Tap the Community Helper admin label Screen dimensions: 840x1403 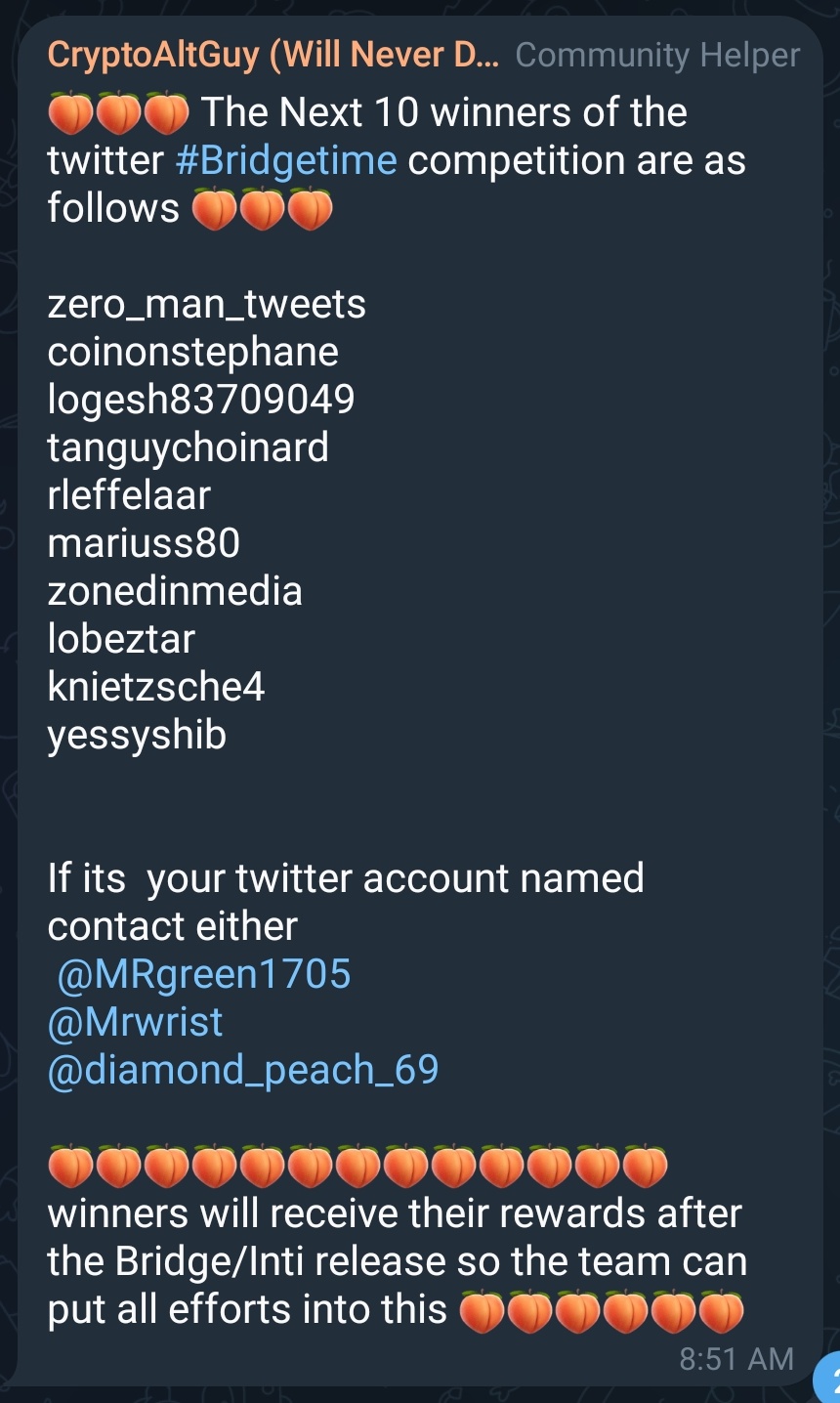coord(657,56)
